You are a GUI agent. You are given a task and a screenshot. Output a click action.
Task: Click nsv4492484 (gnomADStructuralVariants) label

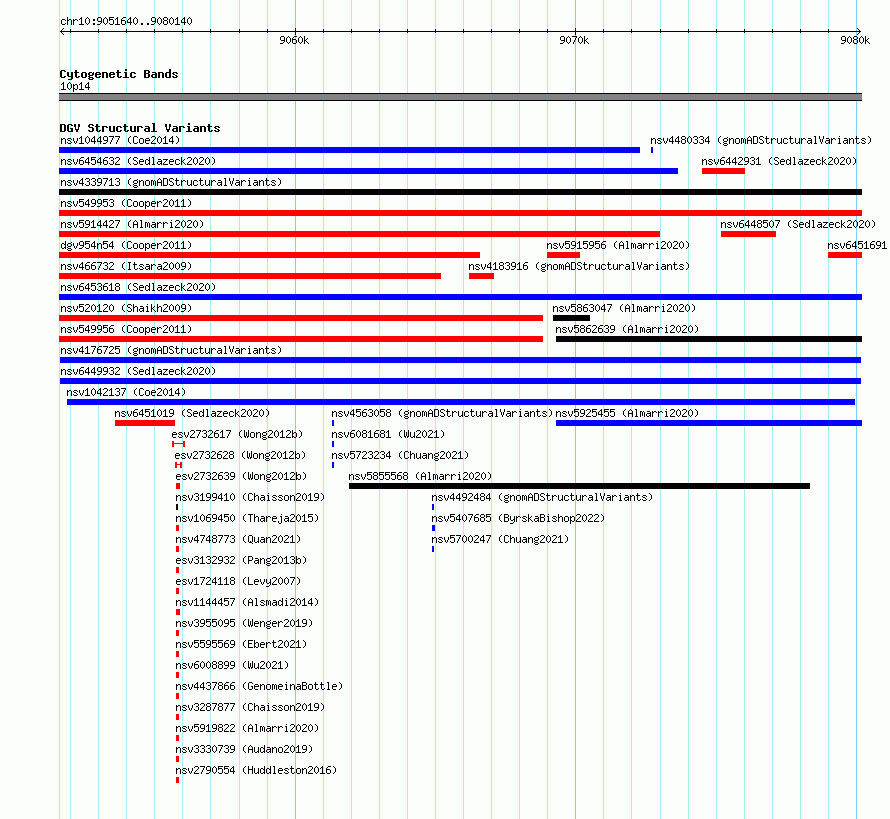coord(542,497)
